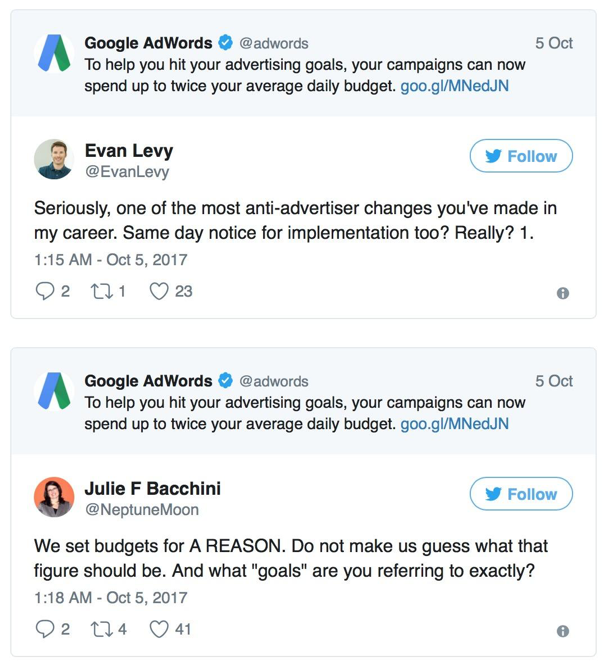Open info icon on Julie Bacchini's tweet
The image size is (607, 664).
(x=563, y=631)
